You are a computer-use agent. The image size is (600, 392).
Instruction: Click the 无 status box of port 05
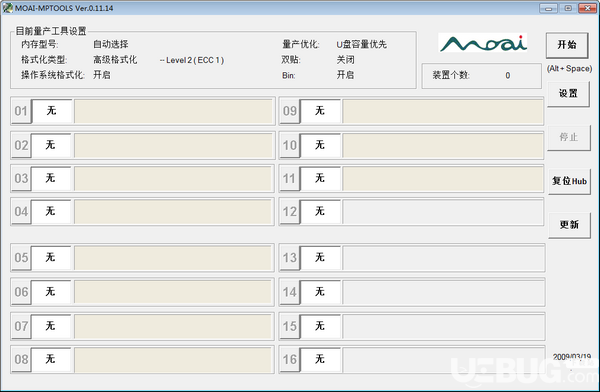click(x=52, y=257)
